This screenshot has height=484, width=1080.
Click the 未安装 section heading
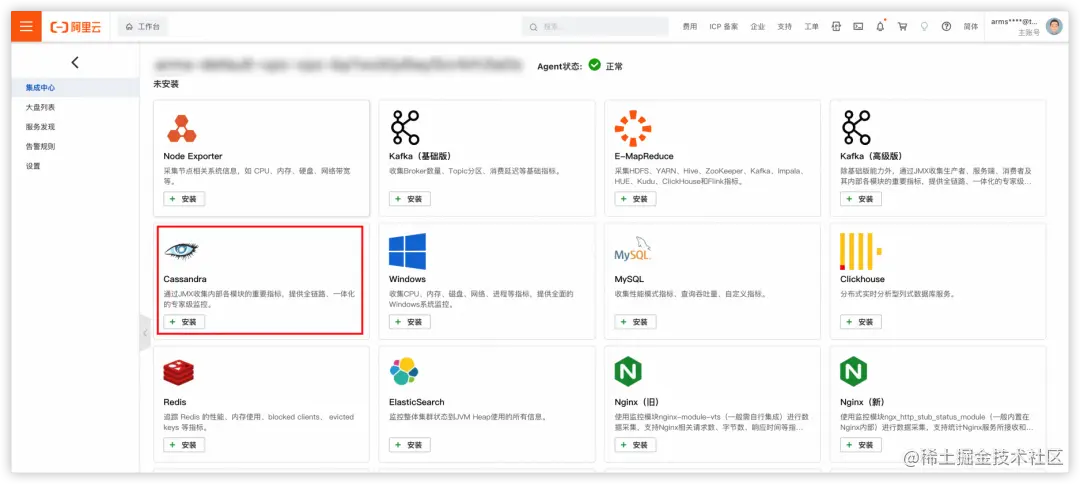(166, 84)
